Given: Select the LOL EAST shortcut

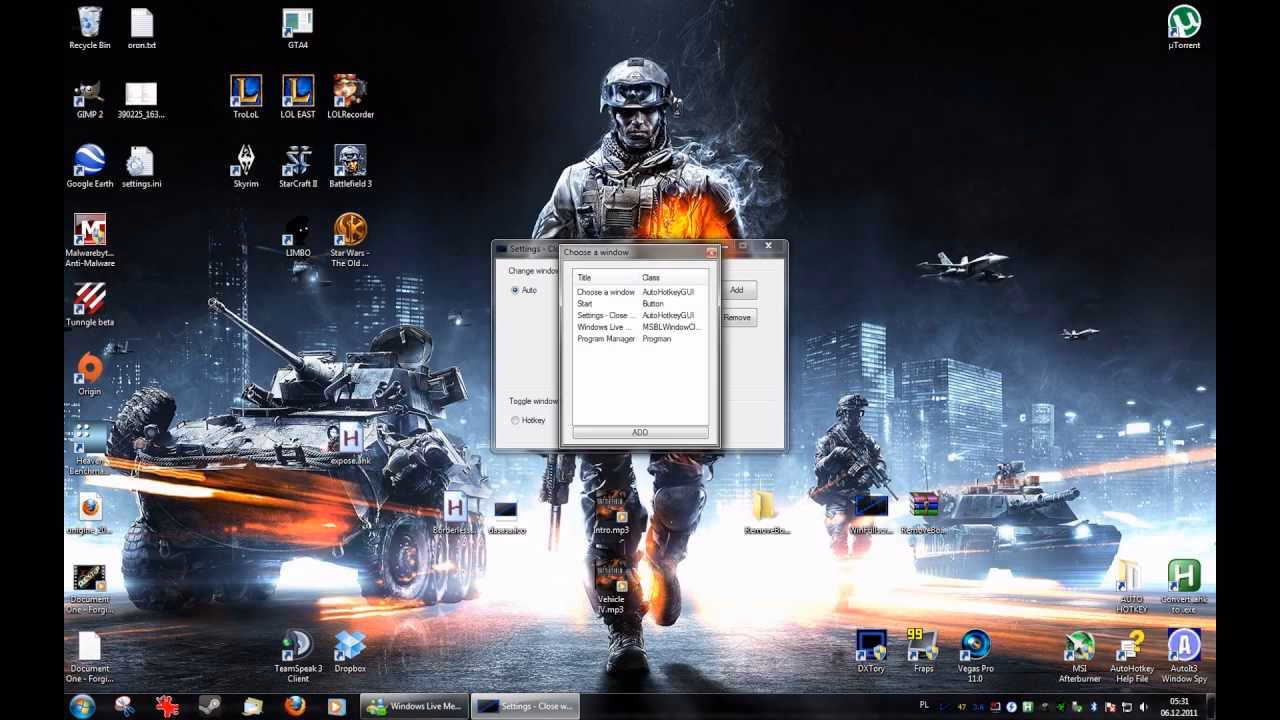Looking at the screenshot, I should point(298,97).
